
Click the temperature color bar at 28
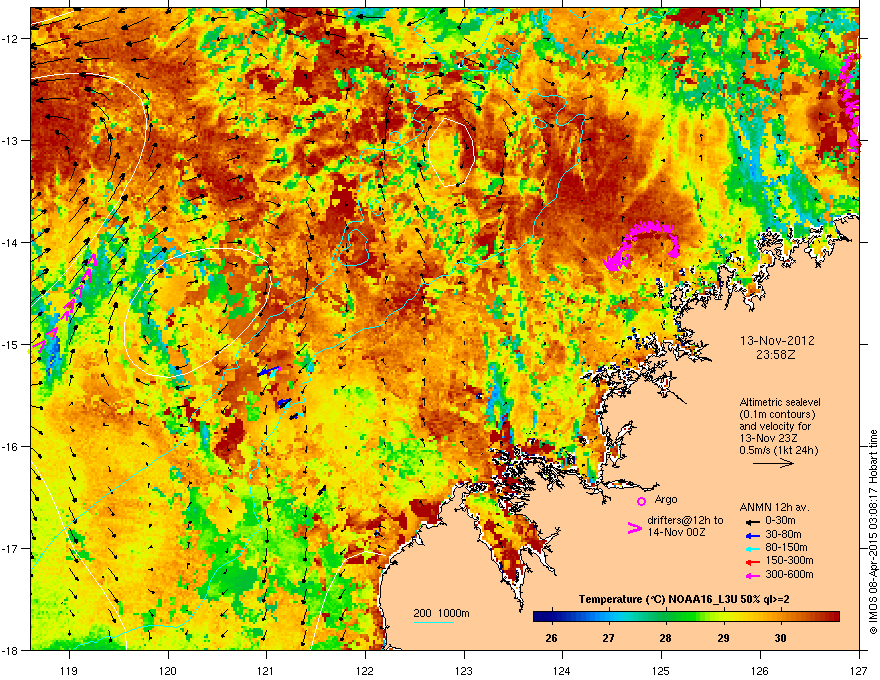pyautogui.click(x=666, y=616)
